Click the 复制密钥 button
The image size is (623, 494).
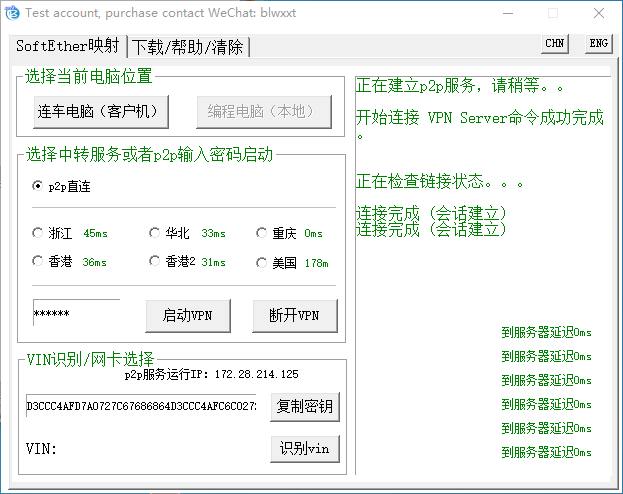tap(305, 407)
